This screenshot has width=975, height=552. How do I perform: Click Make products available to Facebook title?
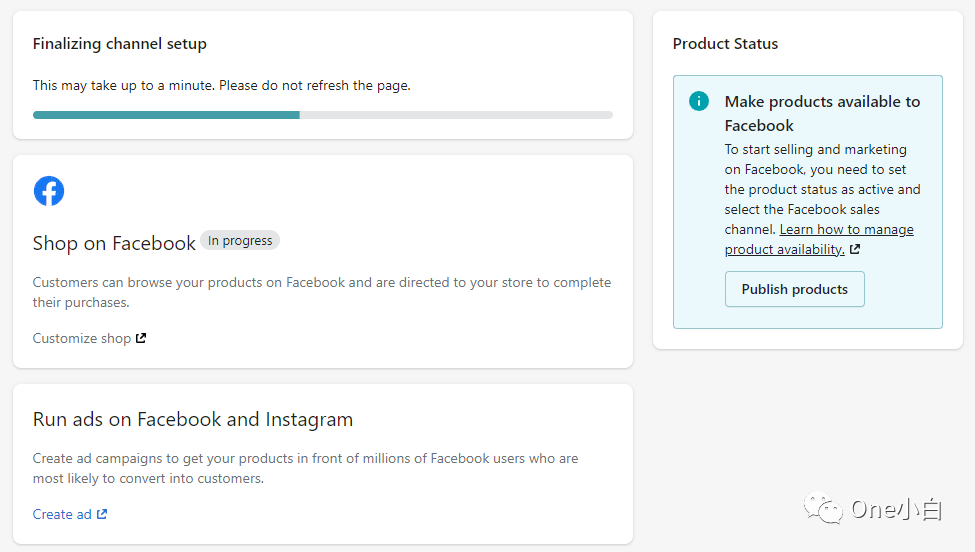pos(822,113)
